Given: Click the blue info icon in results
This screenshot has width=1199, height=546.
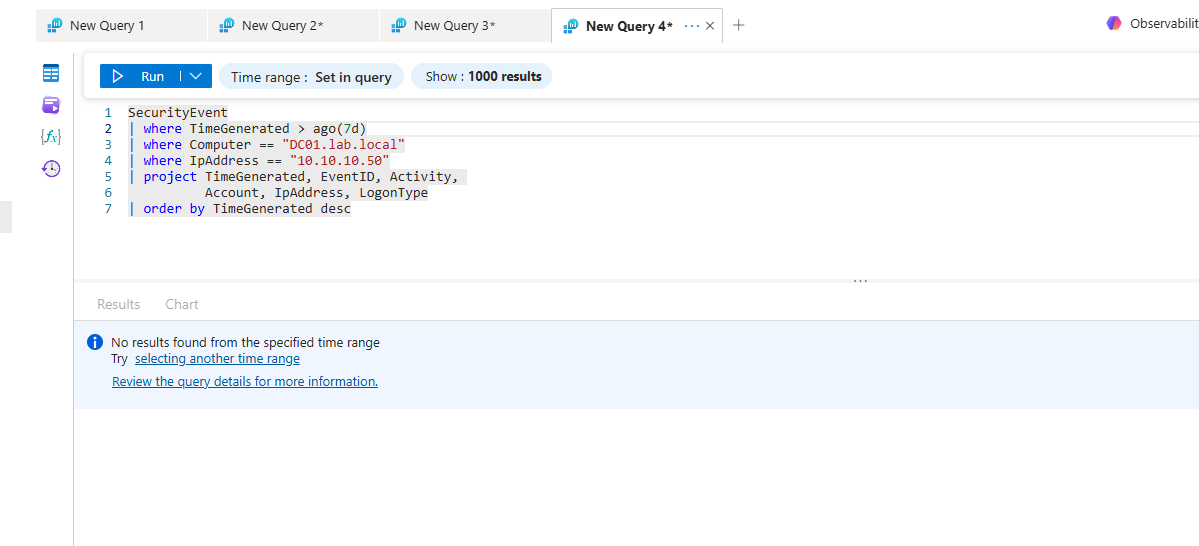Looking at the screenshot, I should (x=95, y=342).
